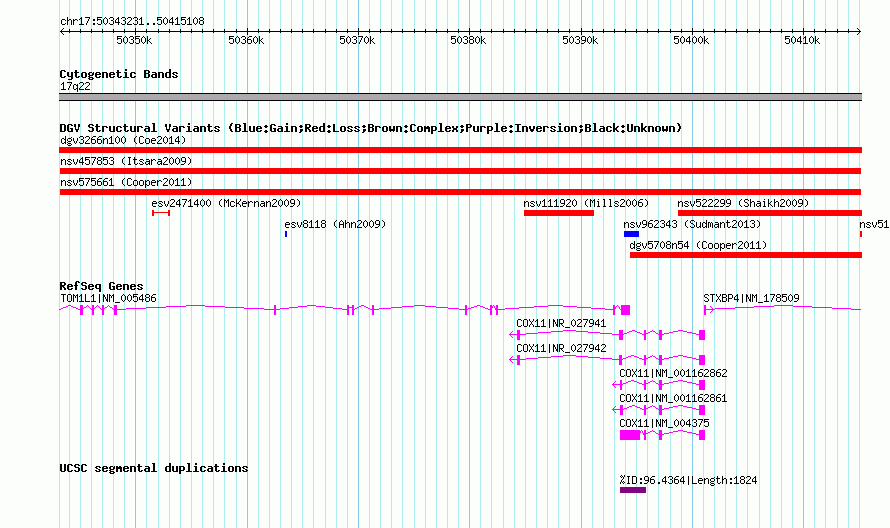The width and height of the screenshot is (890, 528).
Task: Select the COX11 NM_004375 large exon block
Action: [x=630, y=435]
